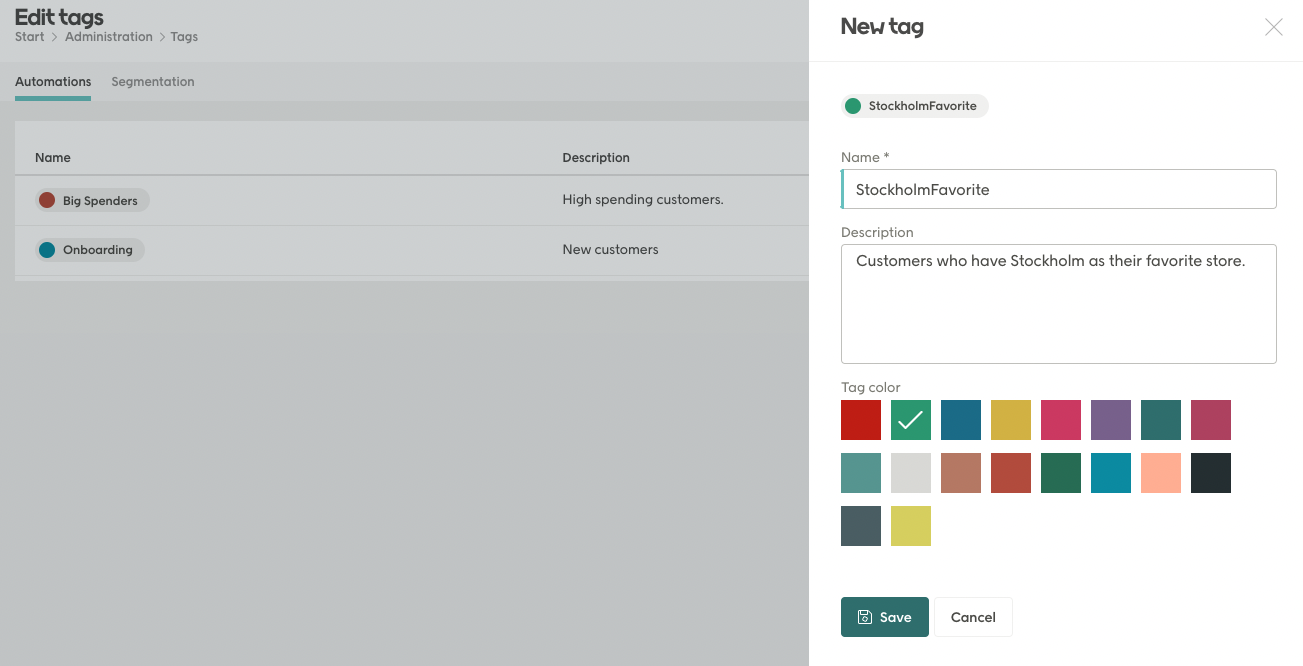Choose the light gray tag color
The image size is (1303, 666).
click(910, 472)
